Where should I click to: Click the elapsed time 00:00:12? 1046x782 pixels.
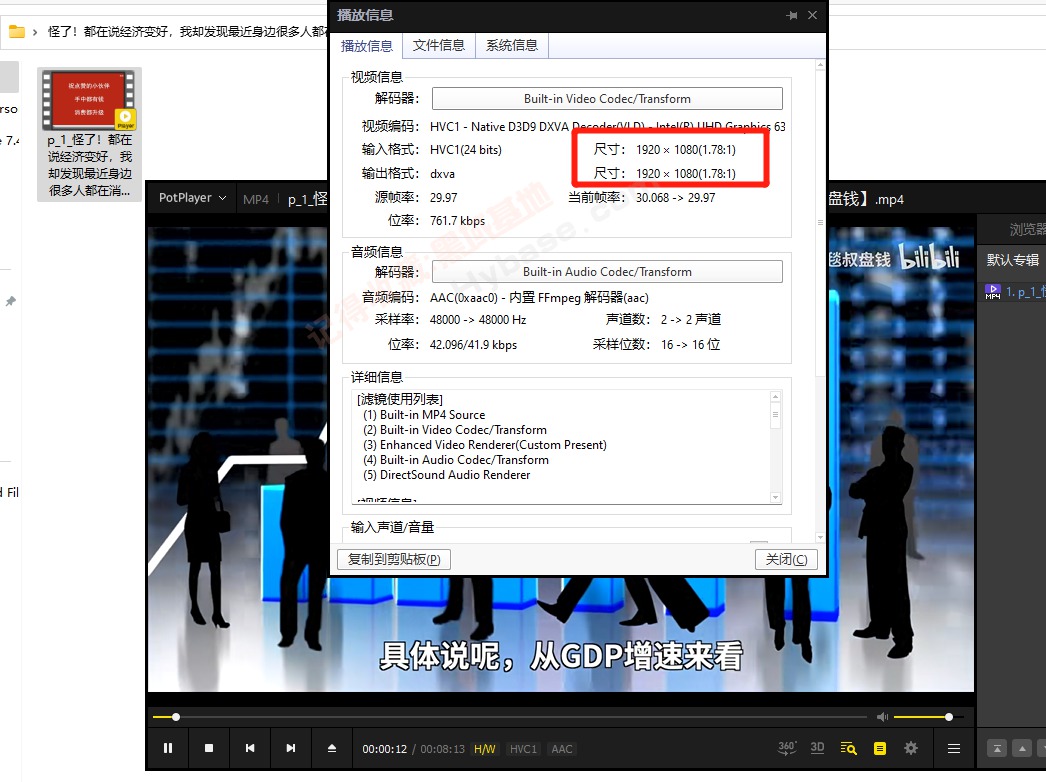coord(384,749)
